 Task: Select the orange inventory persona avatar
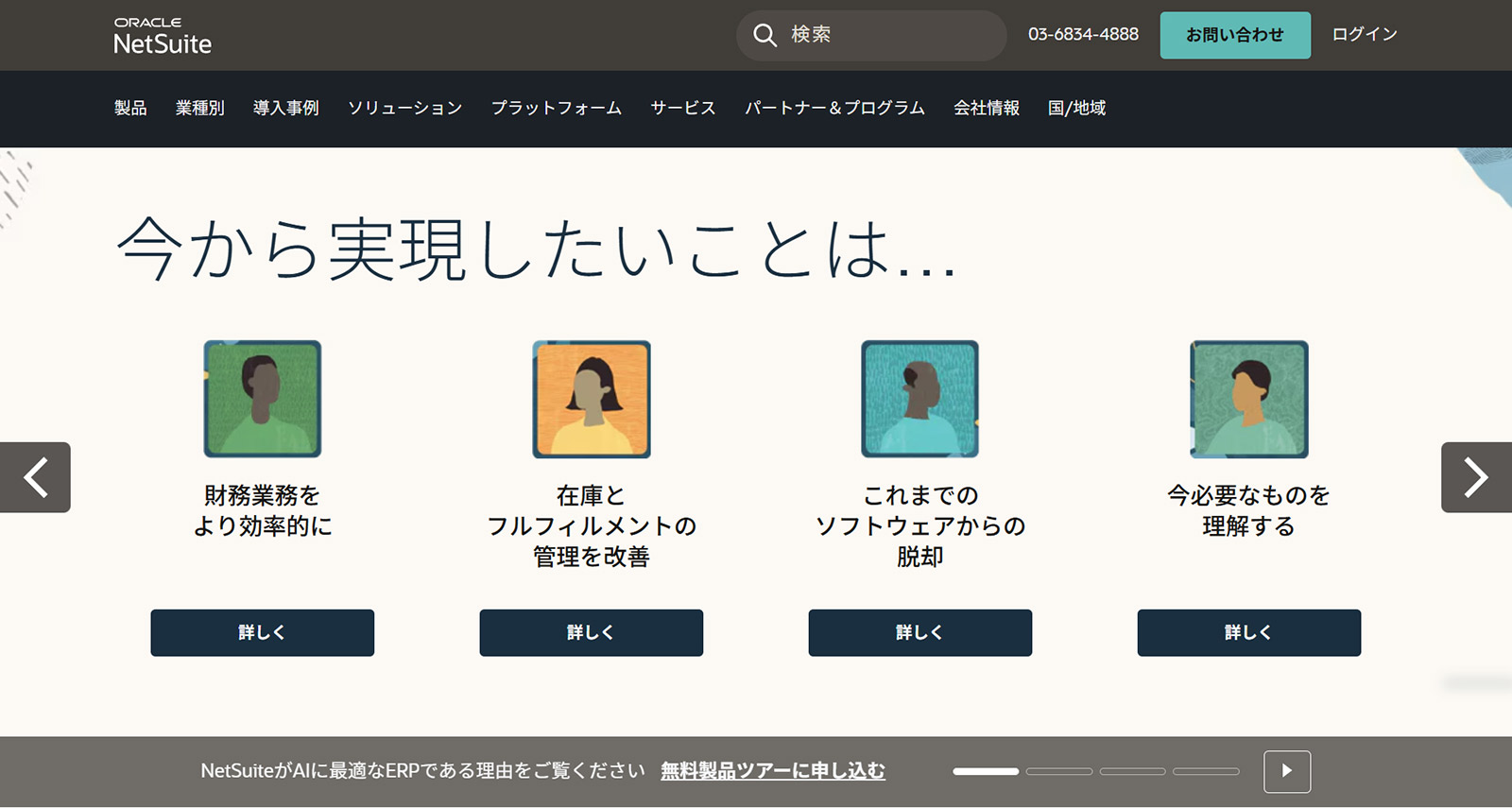[x=592, y=399]
